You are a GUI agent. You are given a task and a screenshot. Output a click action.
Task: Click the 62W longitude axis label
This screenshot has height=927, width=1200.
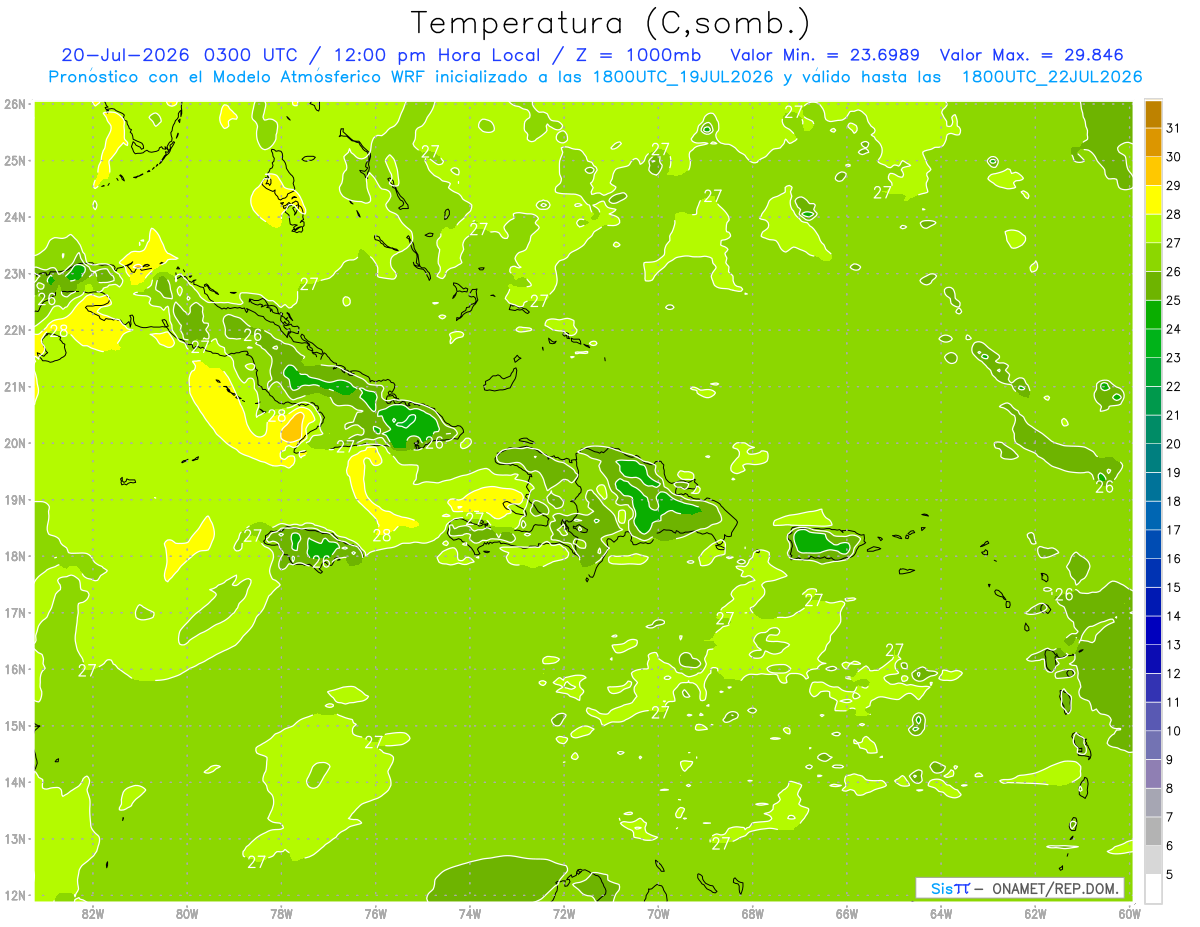point(1035,913)
